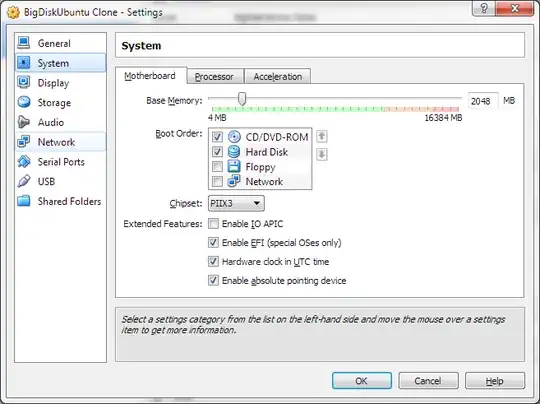Select Shared Folders in the settings list

point(61,201)
